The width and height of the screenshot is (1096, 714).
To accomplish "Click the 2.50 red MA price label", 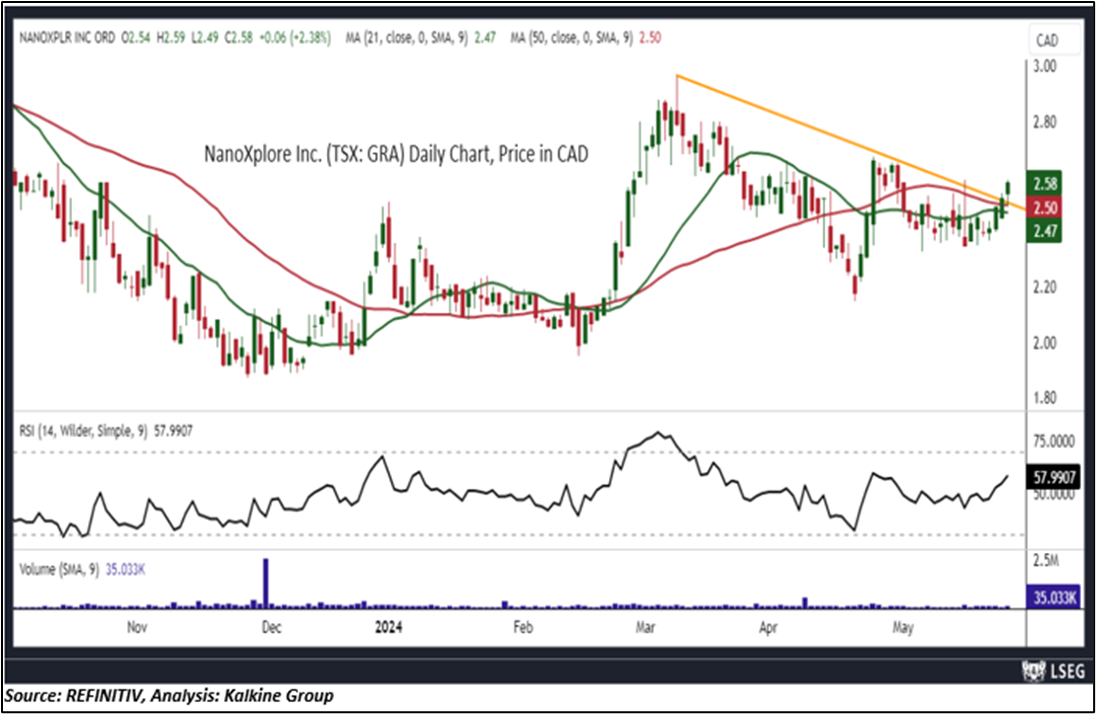I will (x=1044, y=208).
